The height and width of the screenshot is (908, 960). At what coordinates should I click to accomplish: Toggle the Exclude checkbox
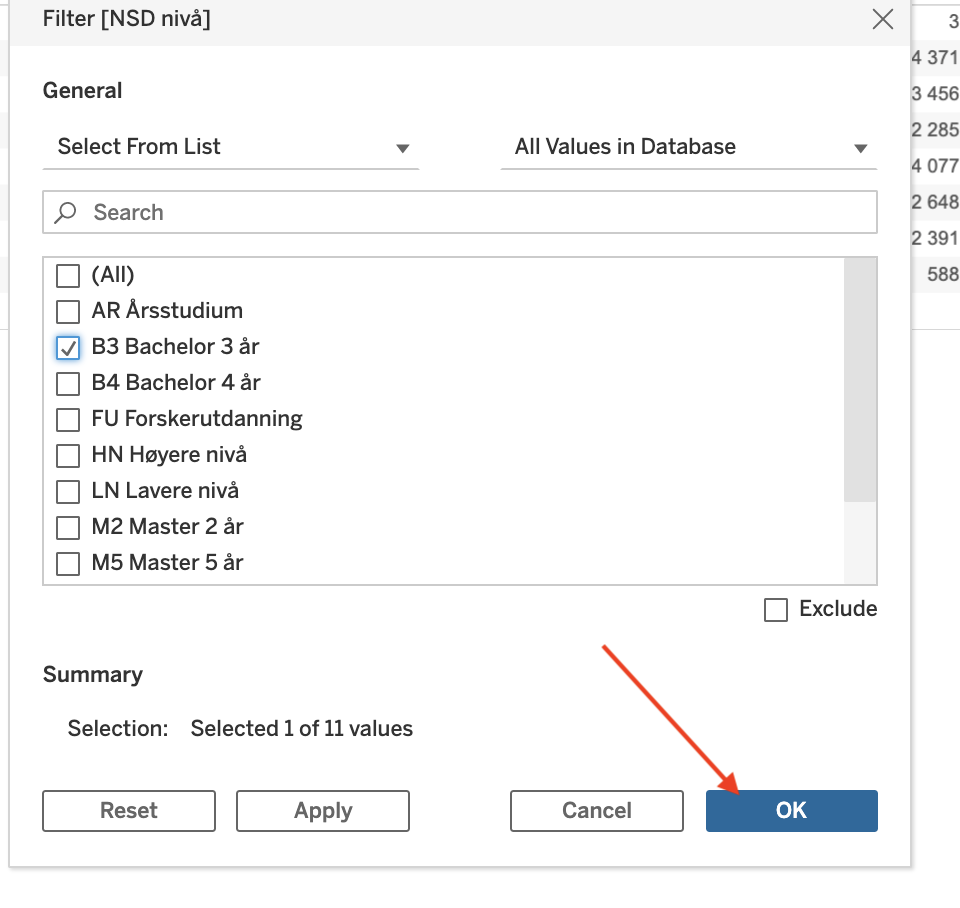click(x=776, y=609)
